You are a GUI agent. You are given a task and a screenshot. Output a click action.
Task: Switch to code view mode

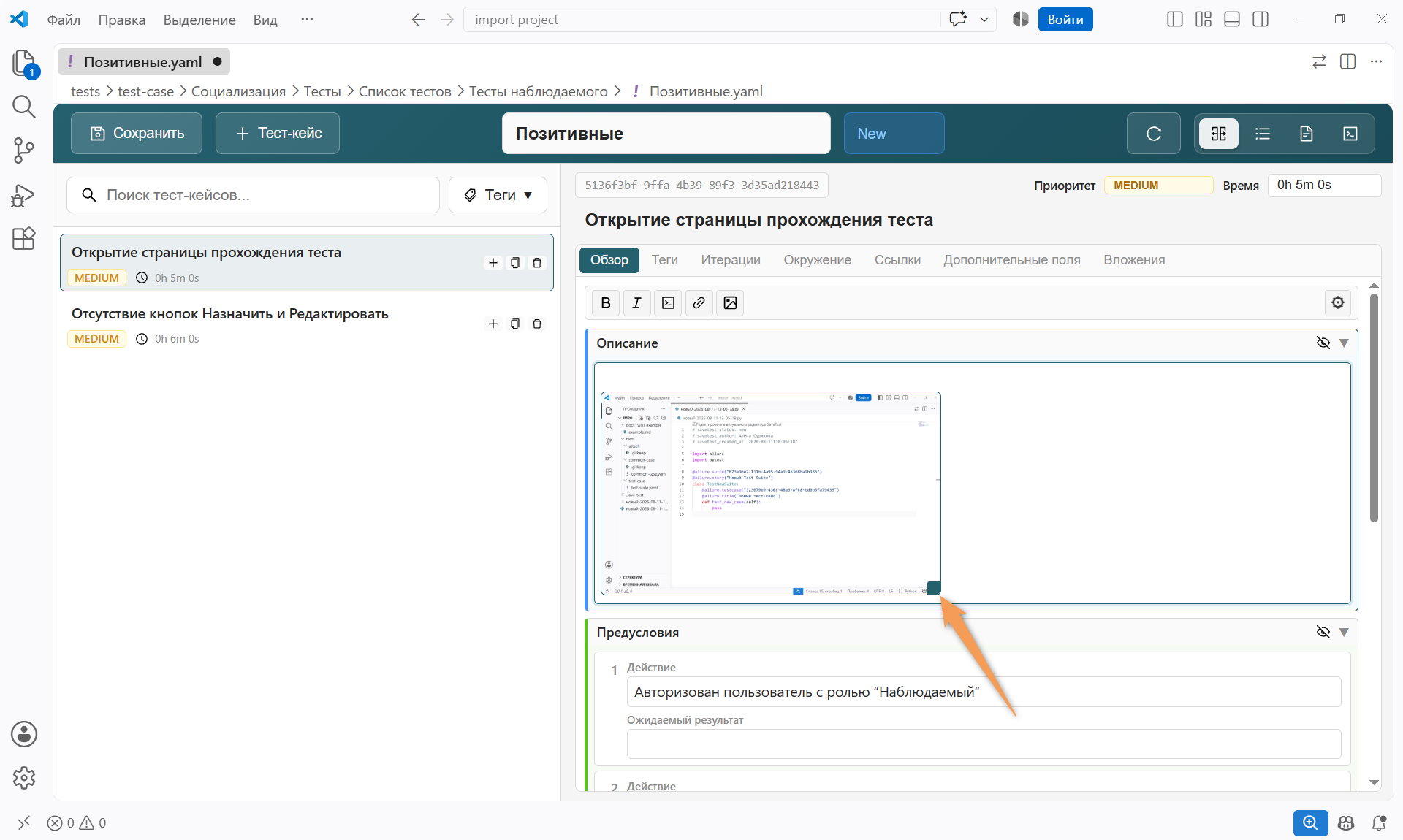[x=1350, y=134]
